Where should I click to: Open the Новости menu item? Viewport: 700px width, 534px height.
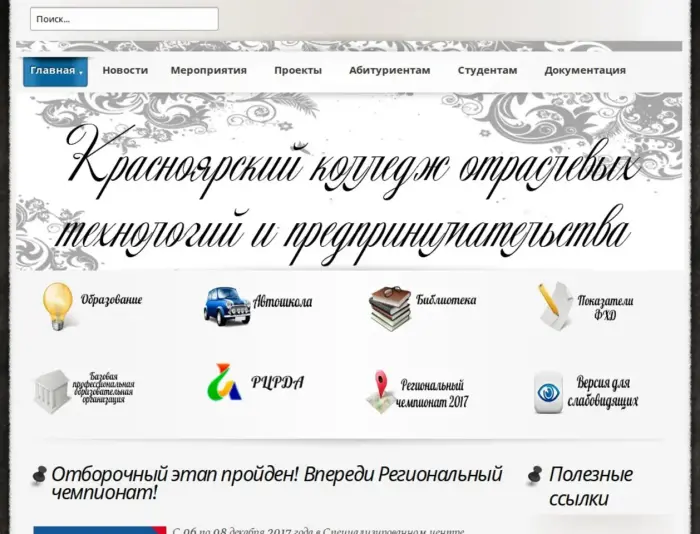(x=125, y=71)
